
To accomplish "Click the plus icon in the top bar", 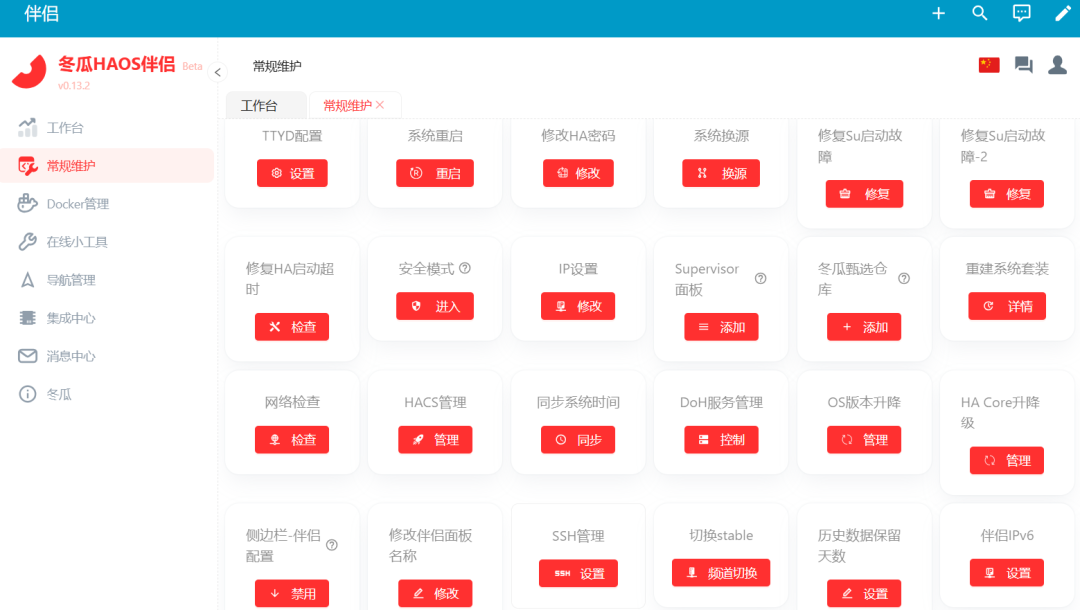I will [x=938, y=13].
